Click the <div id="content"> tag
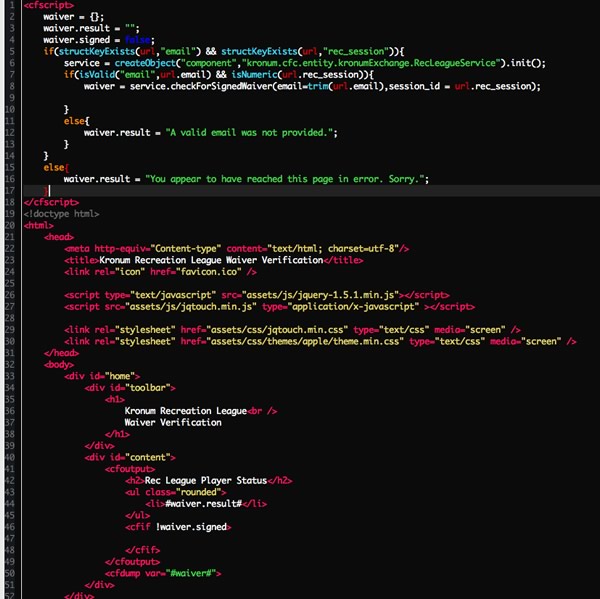The image size is (600, 599). coord(130,457)
